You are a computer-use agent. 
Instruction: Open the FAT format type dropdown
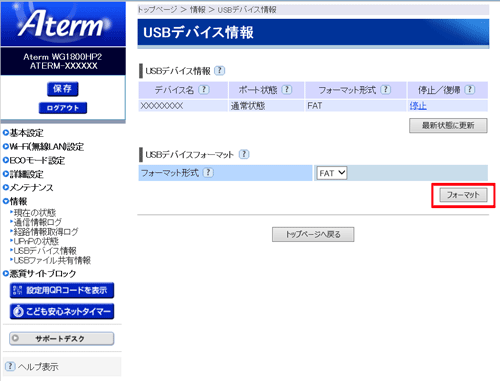pos(332,173)
